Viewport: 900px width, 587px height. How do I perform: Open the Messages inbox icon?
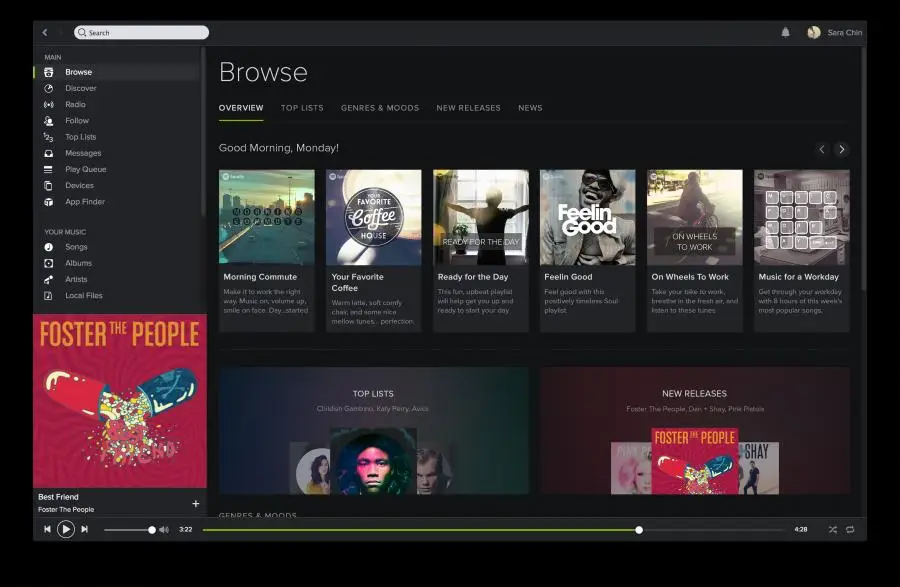click(49, 153)
